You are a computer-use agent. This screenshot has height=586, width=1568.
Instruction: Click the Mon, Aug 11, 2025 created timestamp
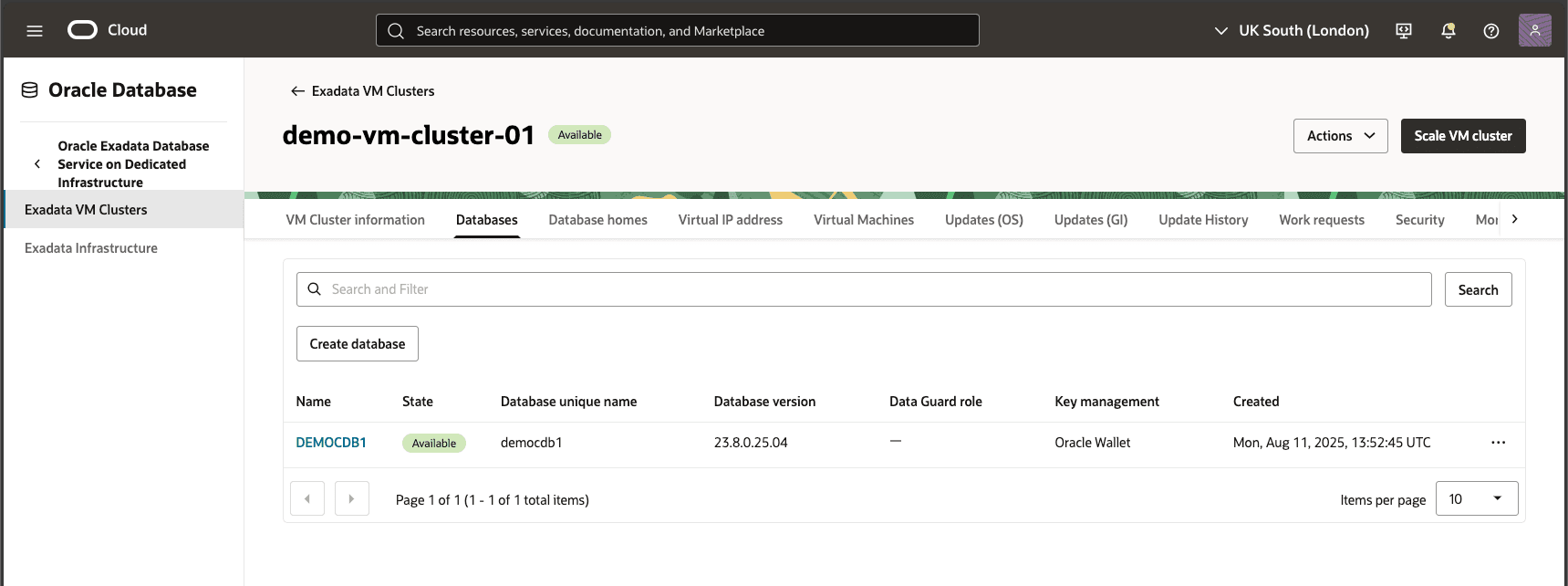click(x=1332, y=443)
